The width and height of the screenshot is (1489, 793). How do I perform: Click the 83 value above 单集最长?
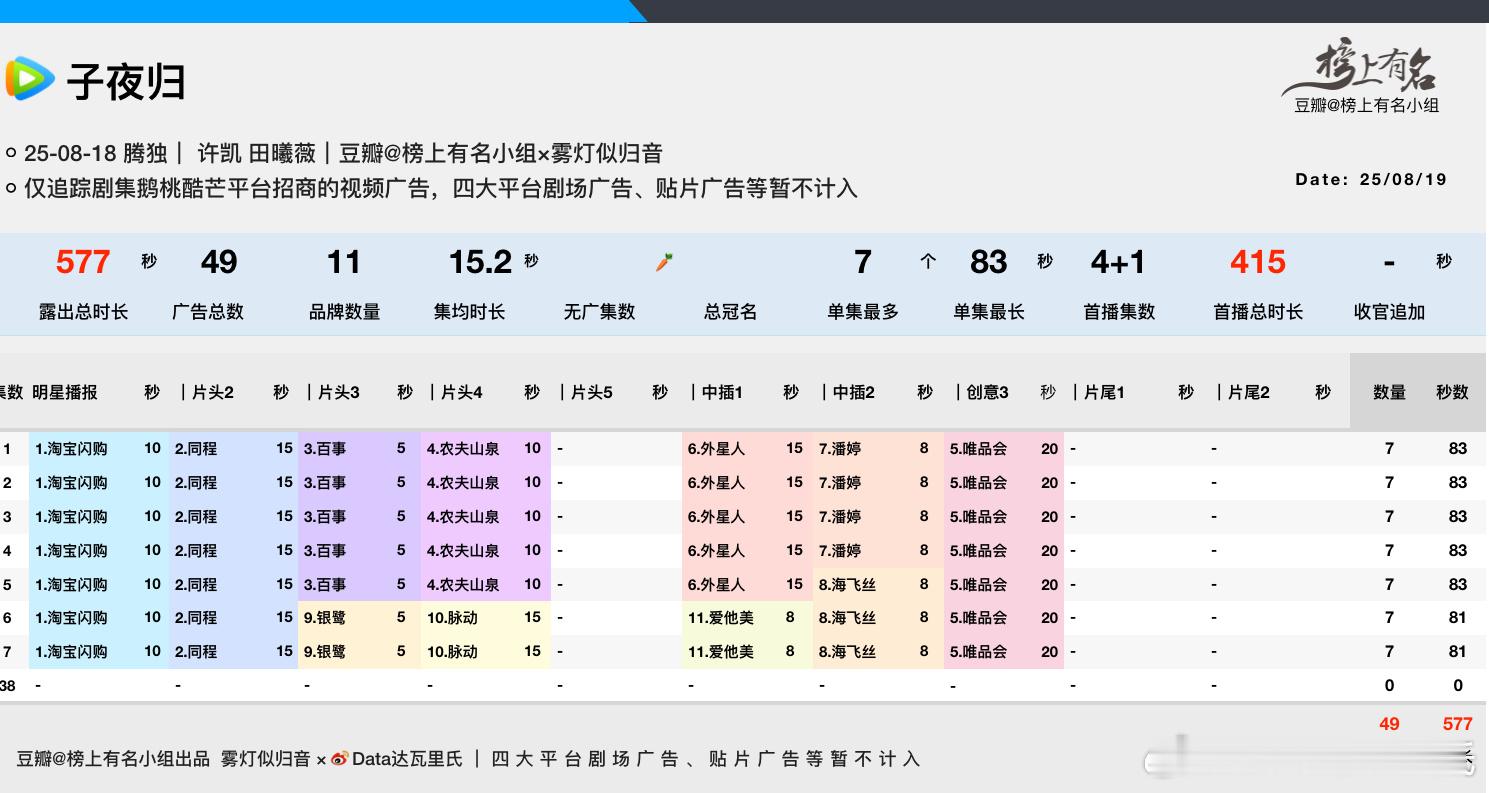point(988,262)
